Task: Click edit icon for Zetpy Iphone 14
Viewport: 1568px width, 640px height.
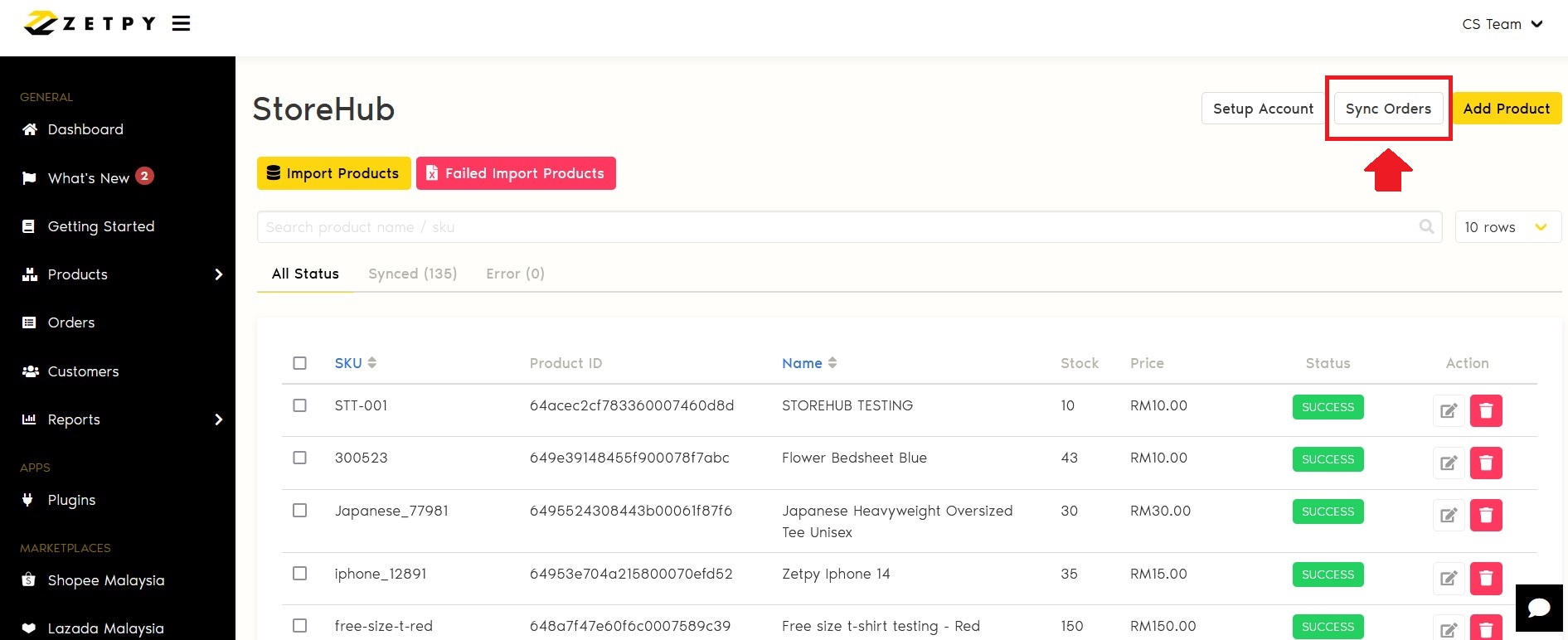Action: click(x=1448, y=578)
